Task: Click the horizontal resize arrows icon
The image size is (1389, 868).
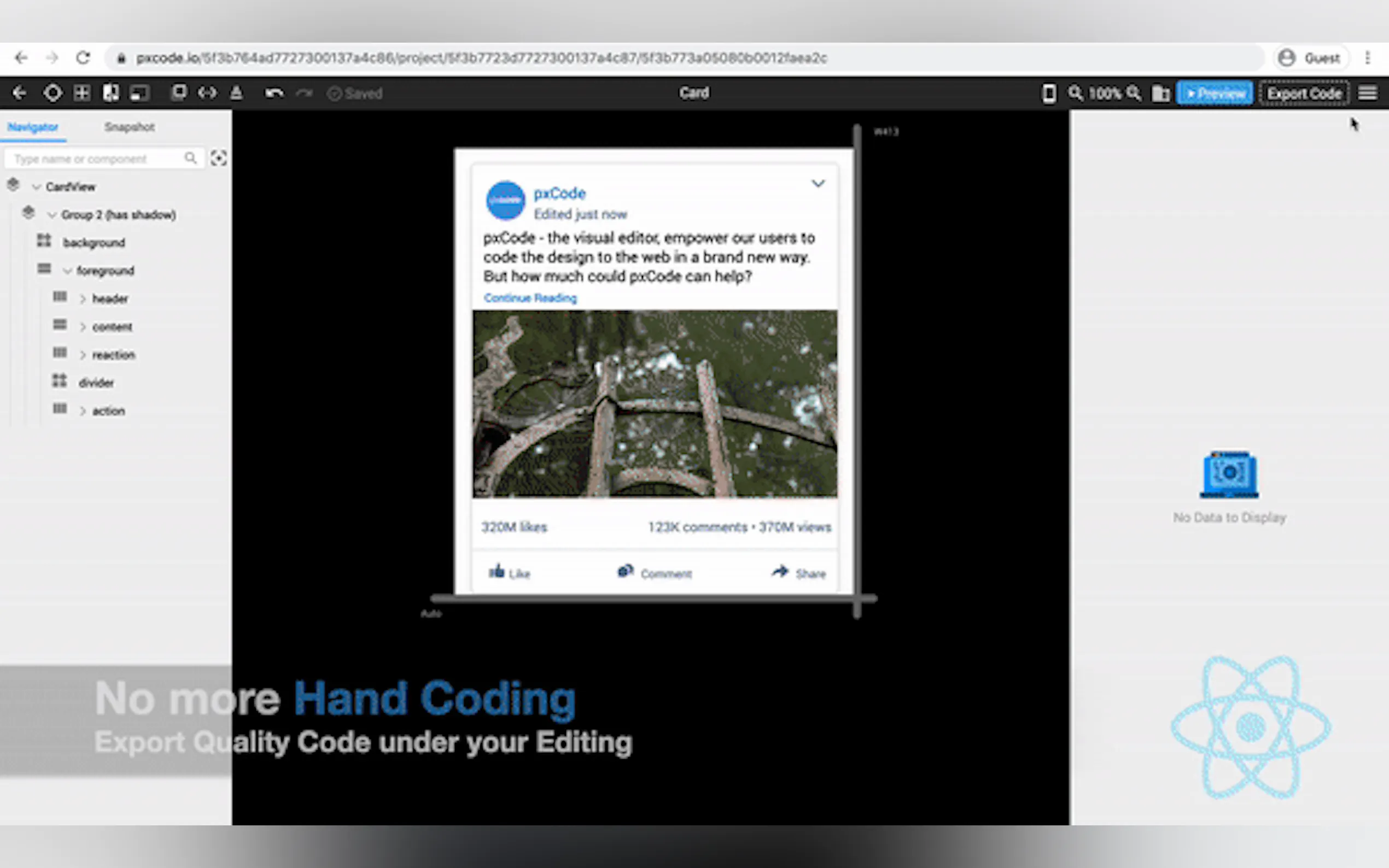Action: (207, 93)
